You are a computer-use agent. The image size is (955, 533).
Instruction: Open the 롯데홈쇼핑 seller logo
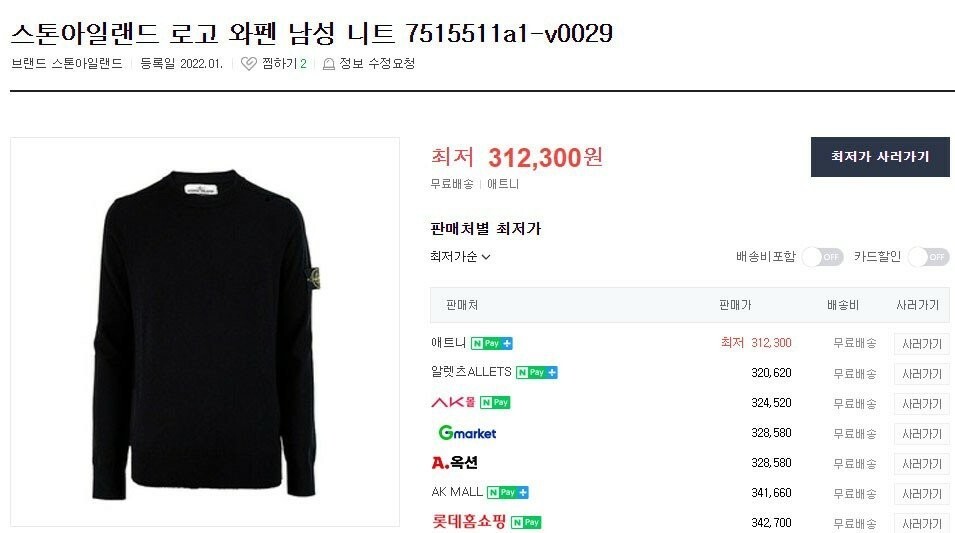pyautogui.click(x=469, y=521)
